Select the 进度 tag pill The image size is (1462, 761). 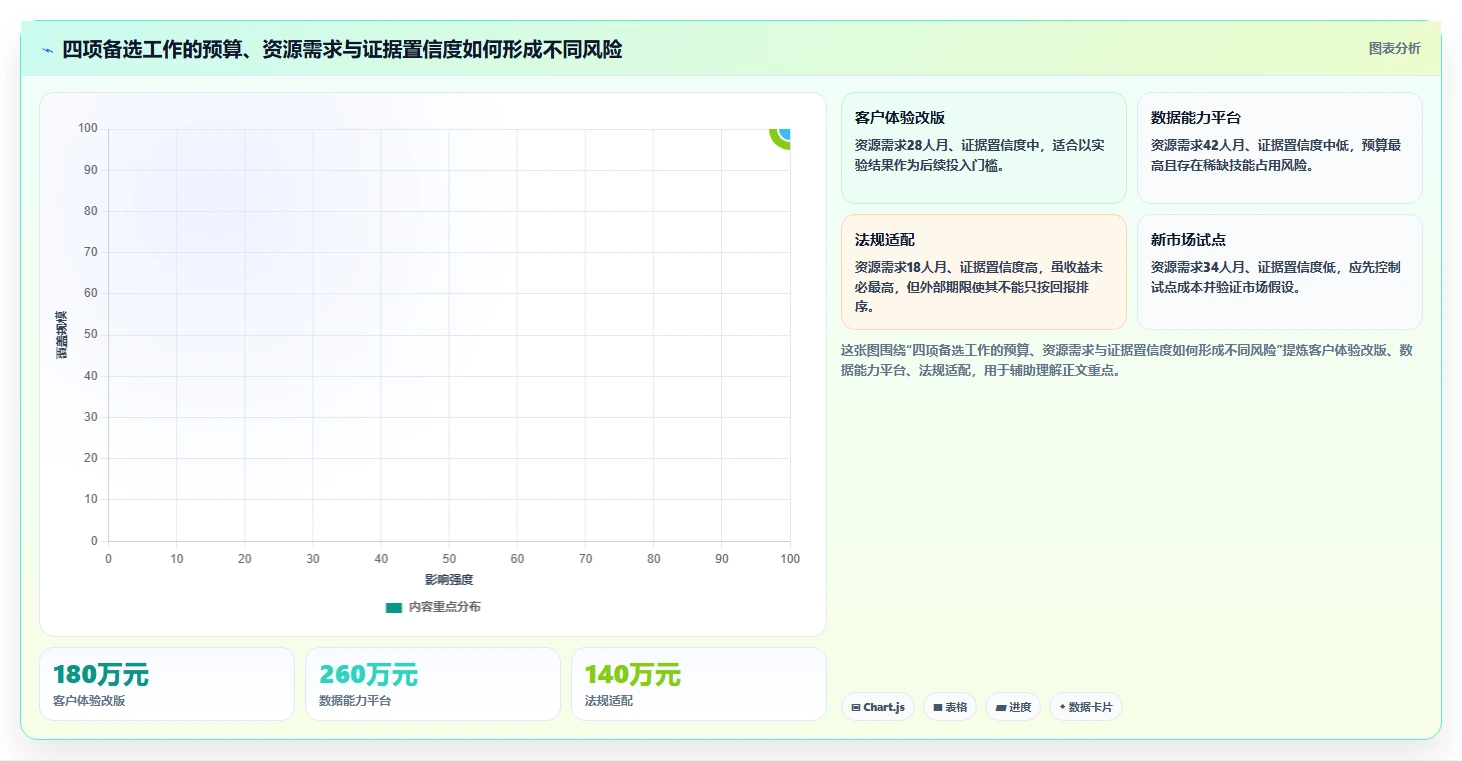[x=1013, y=707]
